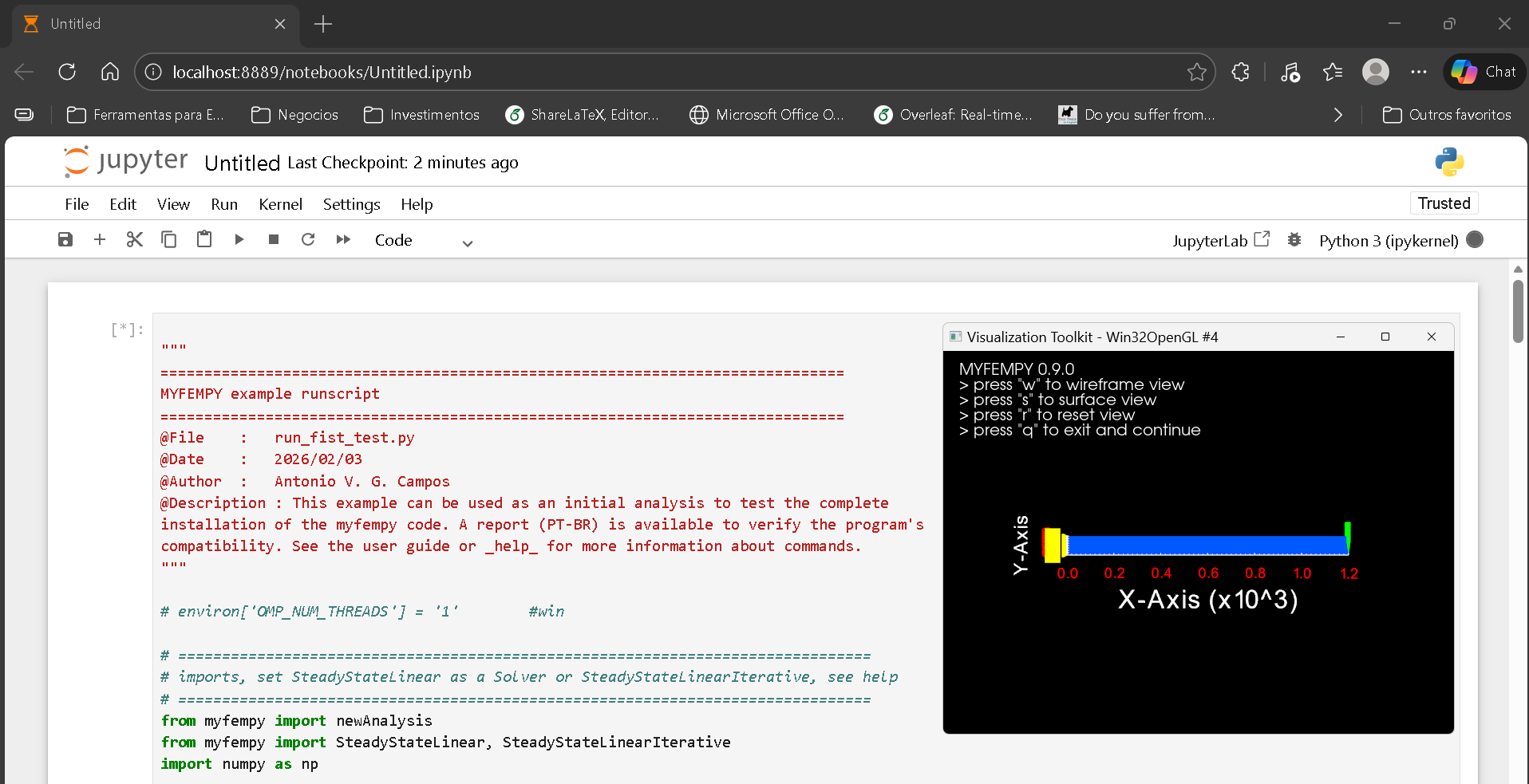Open Do you suffer from... bookmark
Viewport: 1529px width, 784px height.
(1137, 115)
